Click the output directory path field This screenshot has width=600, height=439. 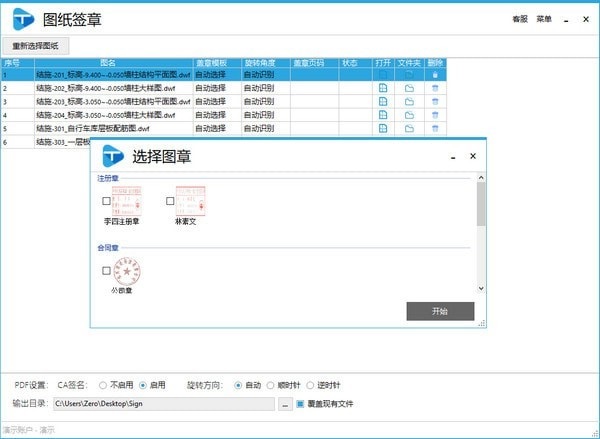point(163,404)
